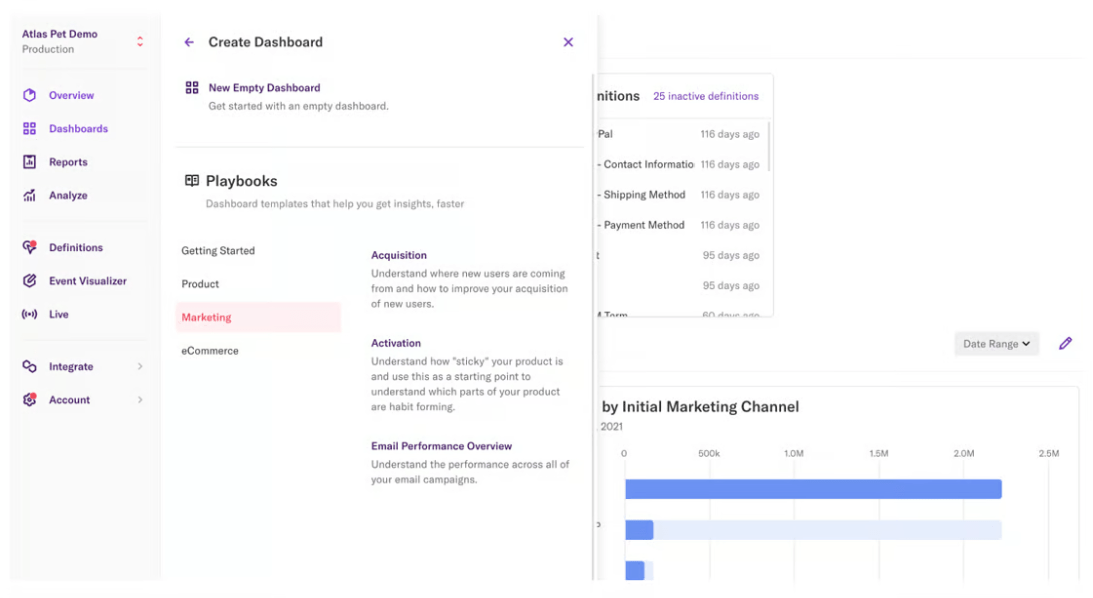1093x598 pixels.
Task: Click the Initial Marketing Channel chart title
Action: pos(700,407)
